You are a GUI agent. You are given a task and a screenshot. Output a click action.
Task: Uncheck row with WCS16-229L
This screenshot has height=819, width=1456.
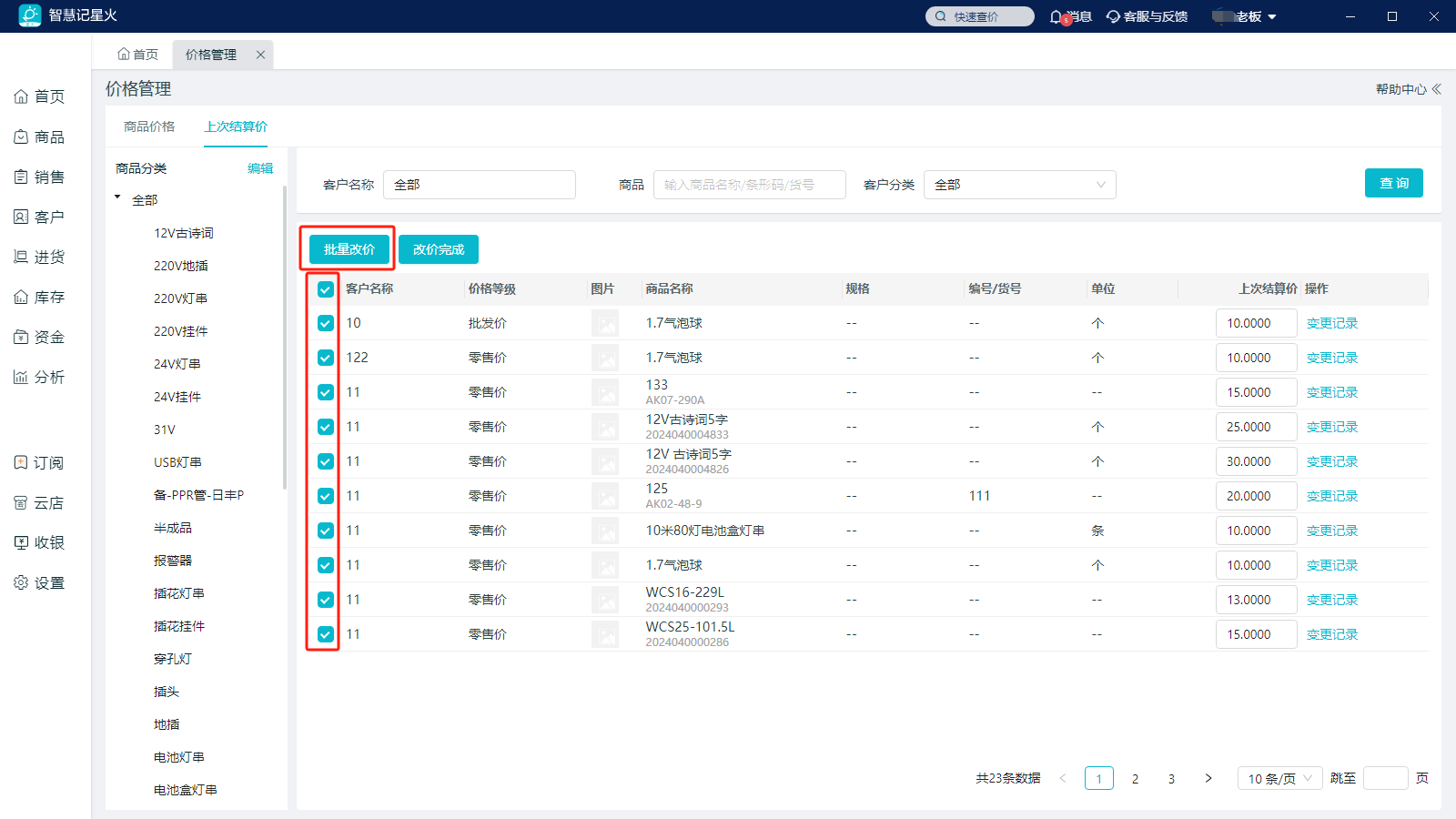(x=326, y=600)
